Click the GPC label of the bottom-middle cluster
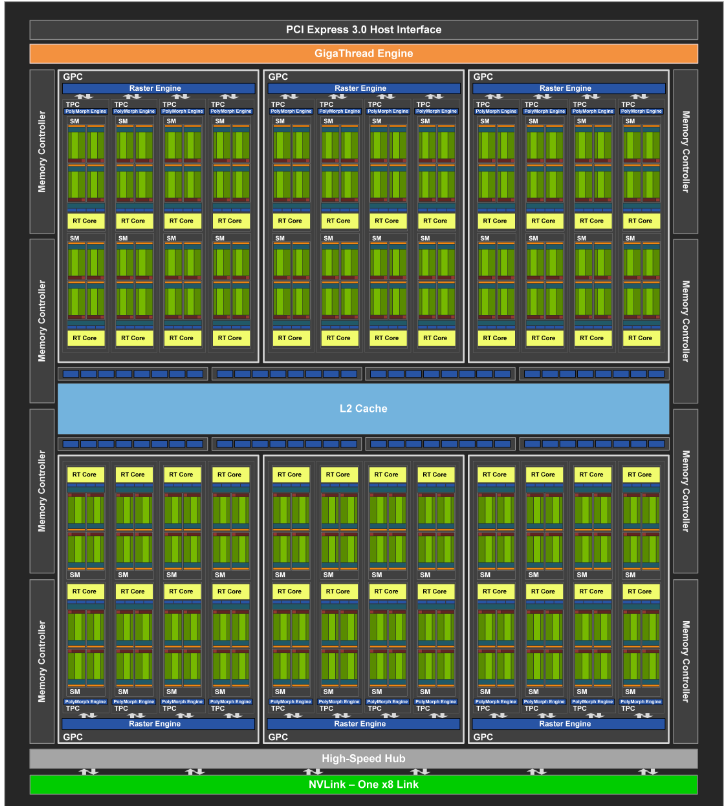726x806 pixels. [x=277, y=736]
